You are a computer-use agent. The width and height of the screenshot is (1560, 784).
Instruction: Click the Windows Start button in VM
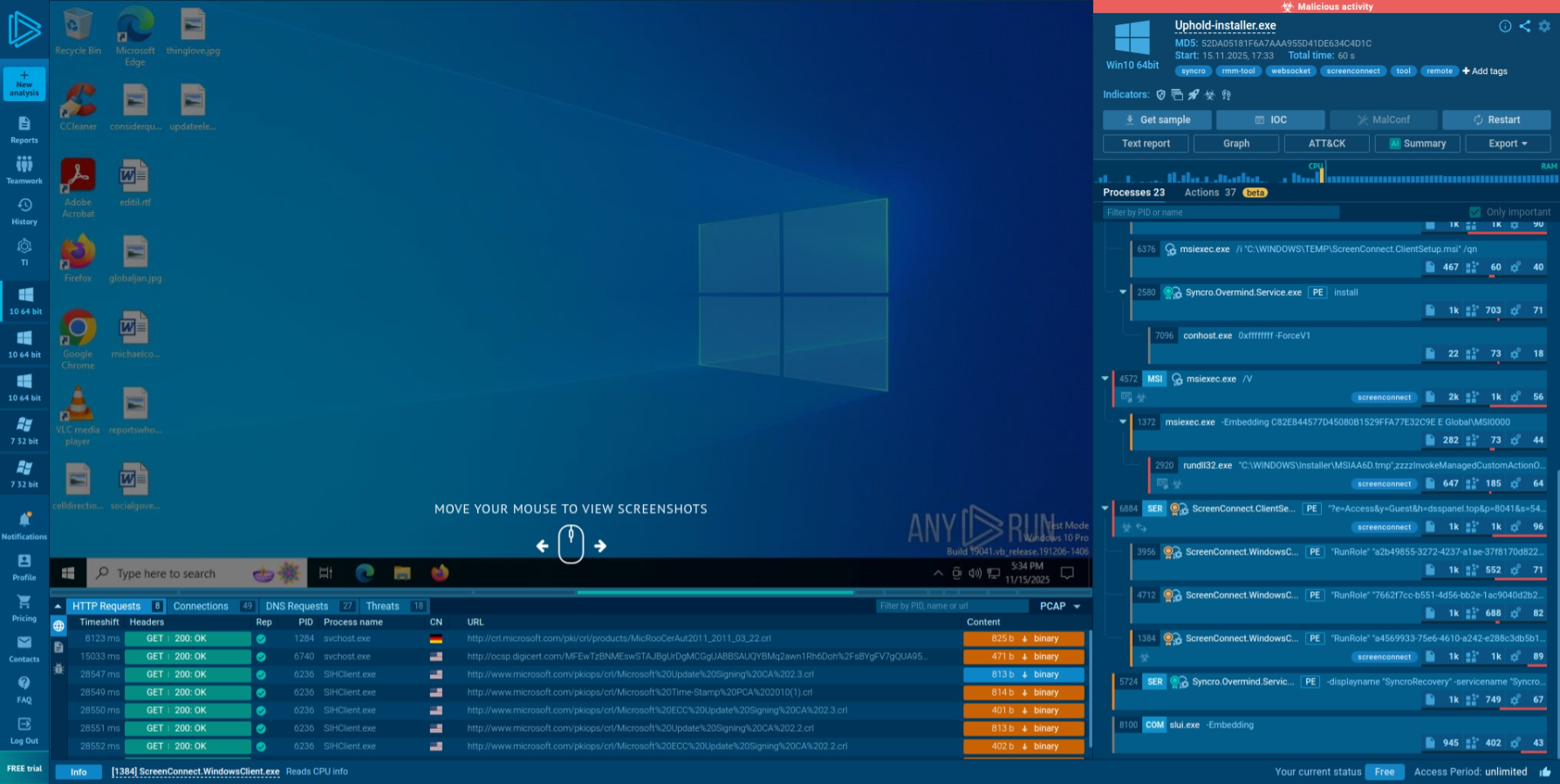(x=68, y=573)
